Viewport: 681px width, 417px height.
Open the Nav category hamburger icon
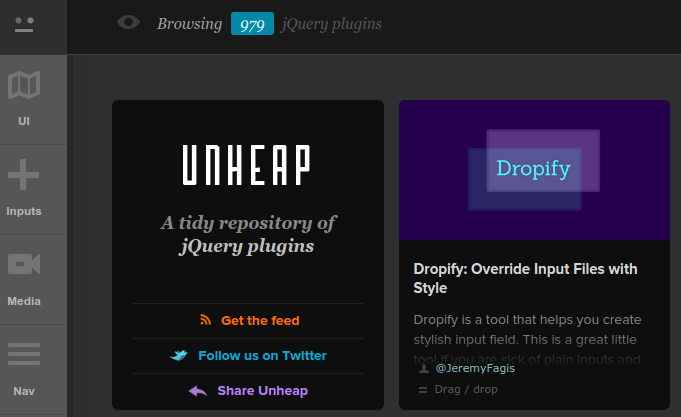[24, 354]
